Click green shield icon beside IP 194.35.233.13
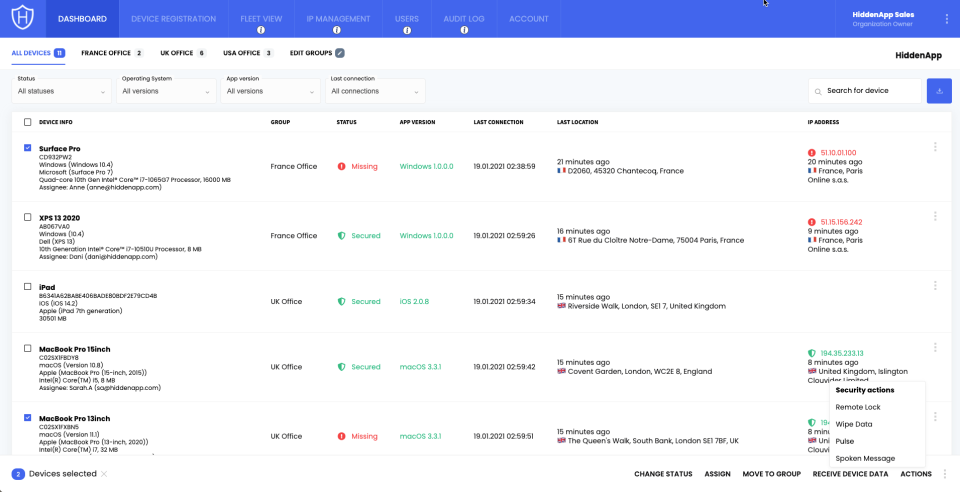This screenshot has width=960, height=492. coord(812,353)
